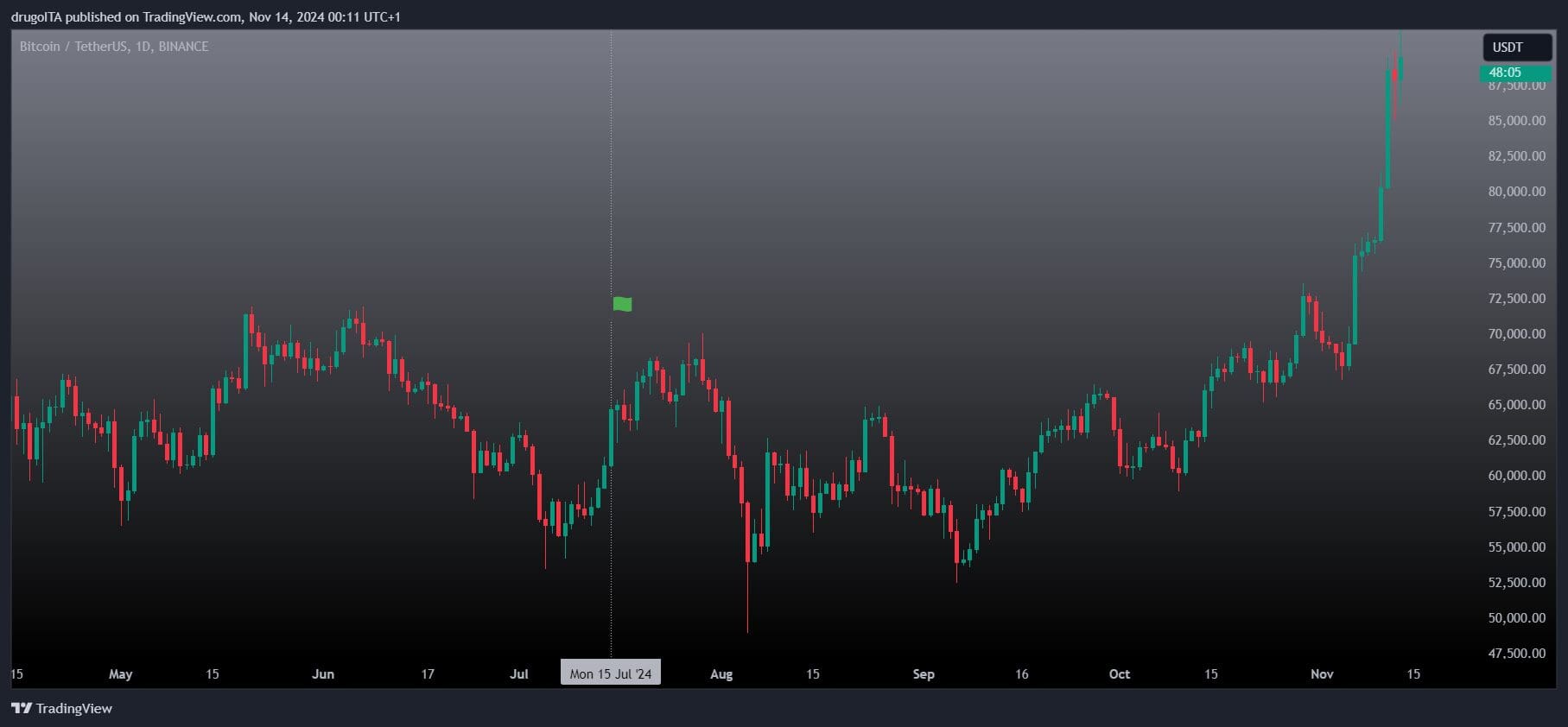Click the Bitcoin / TetherUS chart title
This screenshot has height=727, width=1568.
pyautogui.click(x=114, y=47)
